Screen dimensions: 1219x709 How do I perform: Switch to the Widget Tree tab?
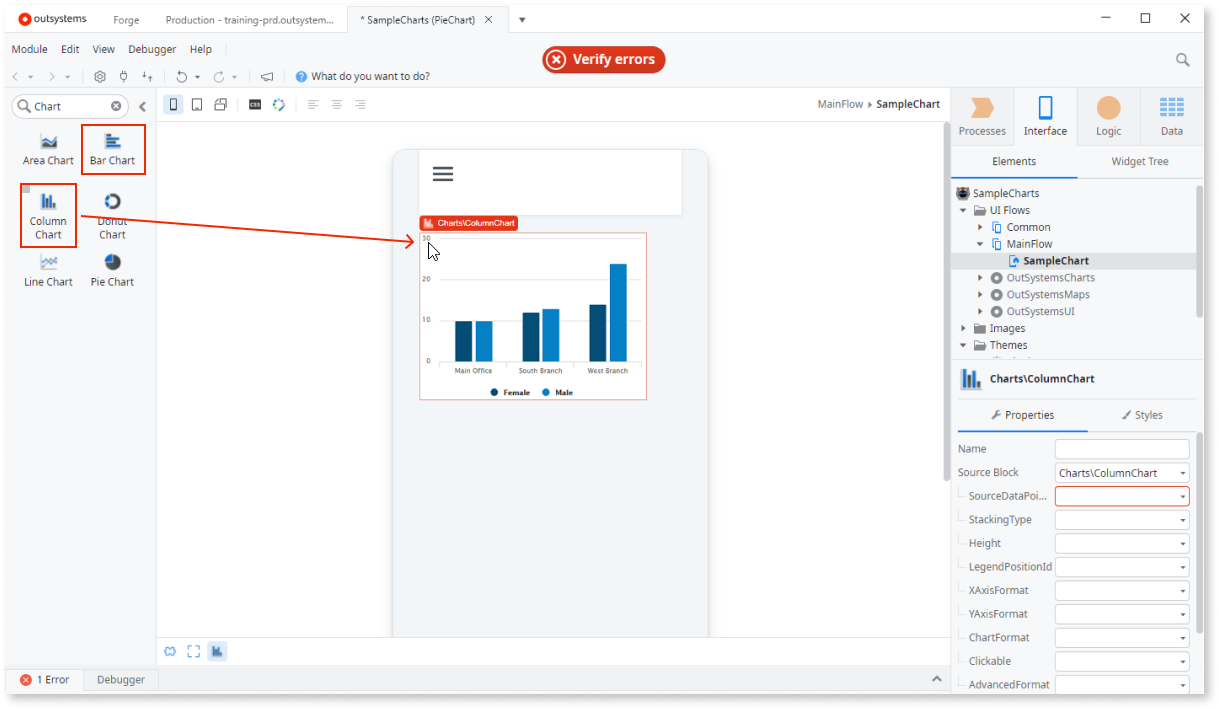click(1140, 161)
